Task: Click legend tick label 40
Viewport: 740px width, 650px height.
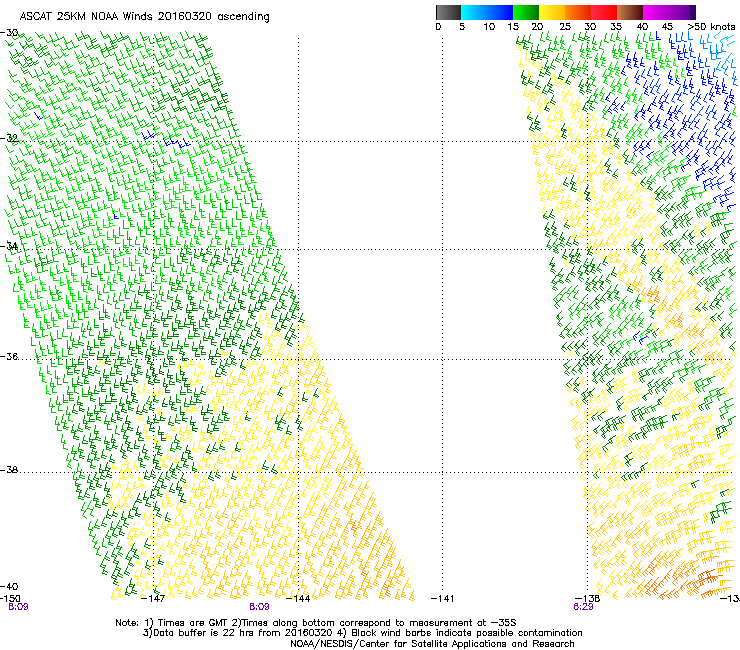Action: coord(642,27)
